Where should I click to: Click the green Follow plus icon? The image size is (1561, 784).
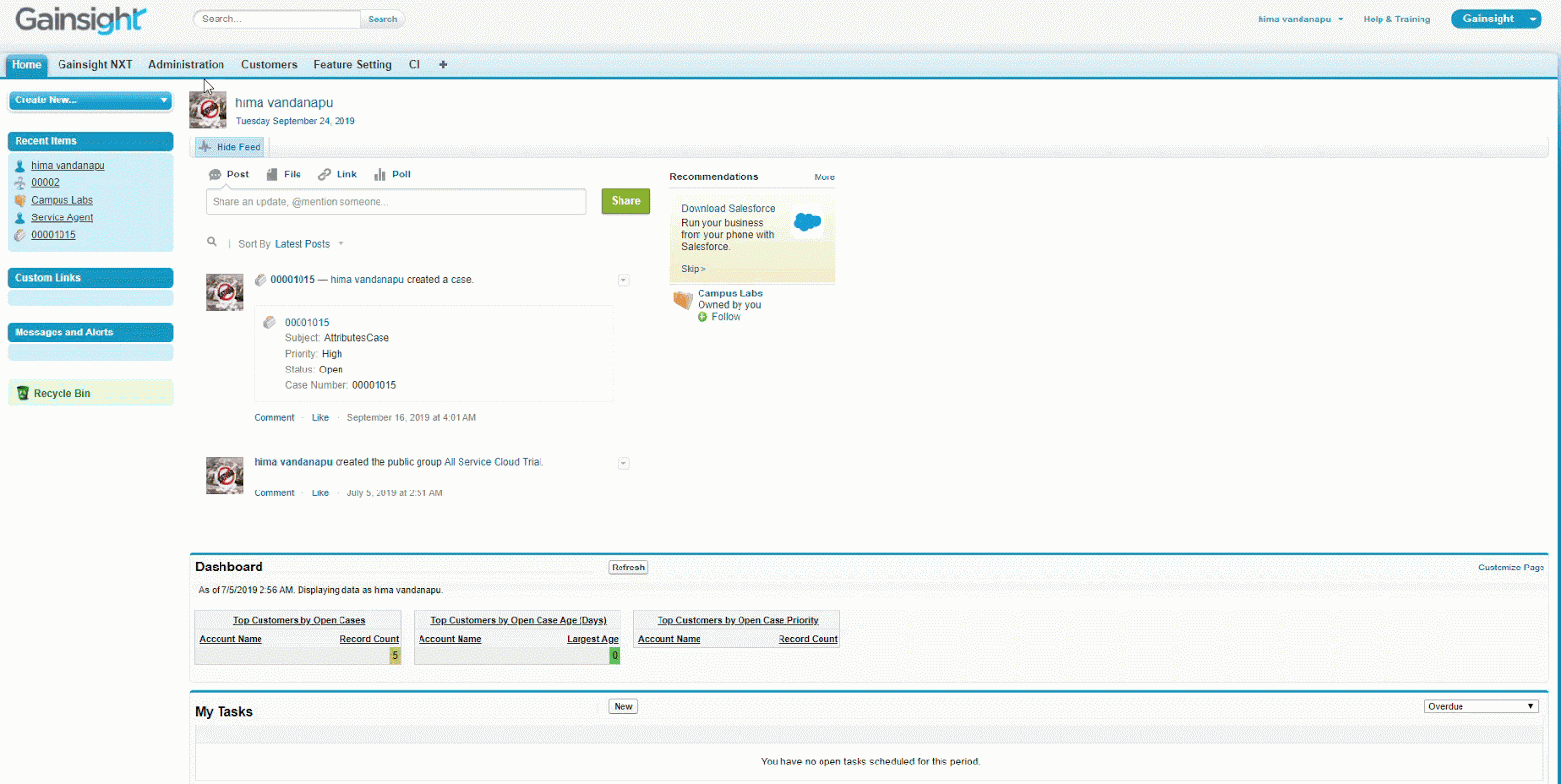tap(702, 317)
